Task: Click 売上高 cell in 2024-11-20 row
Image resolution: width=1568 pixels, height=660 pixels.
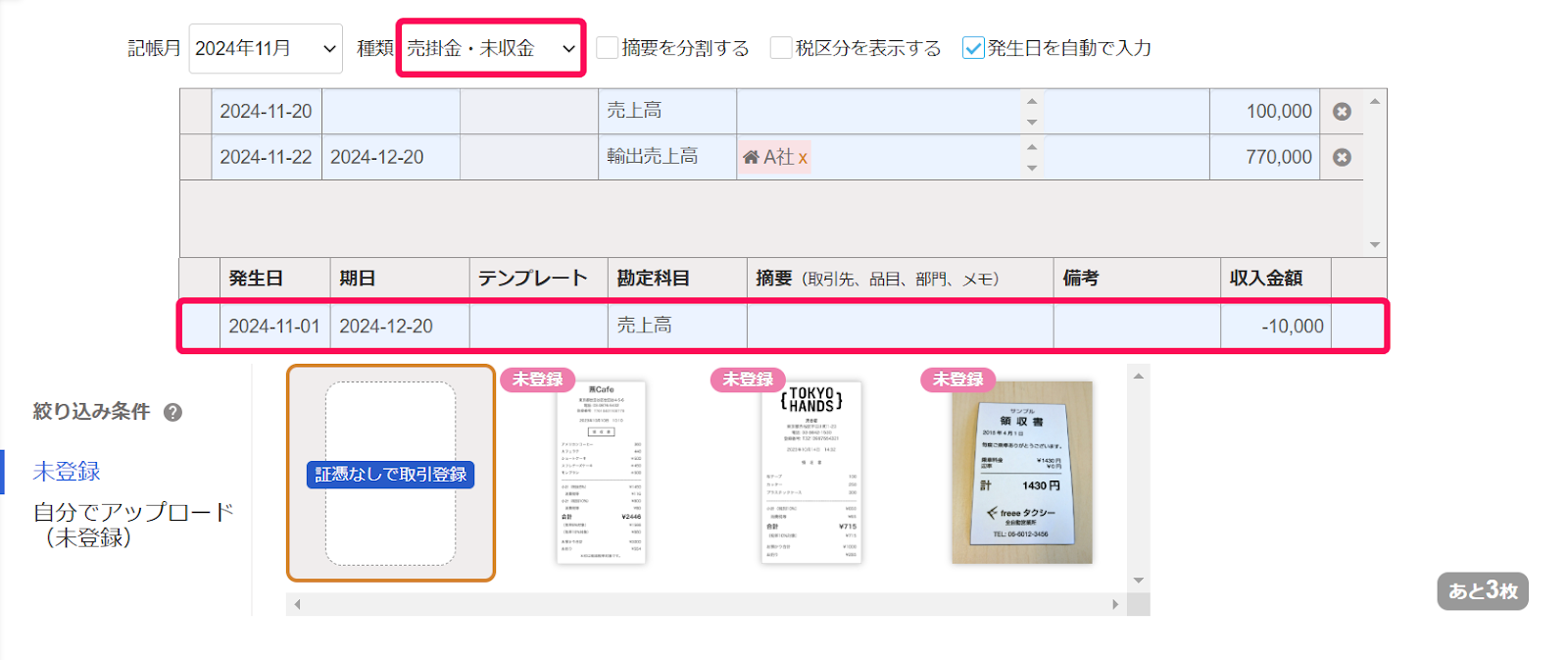Action: (667, 112)
